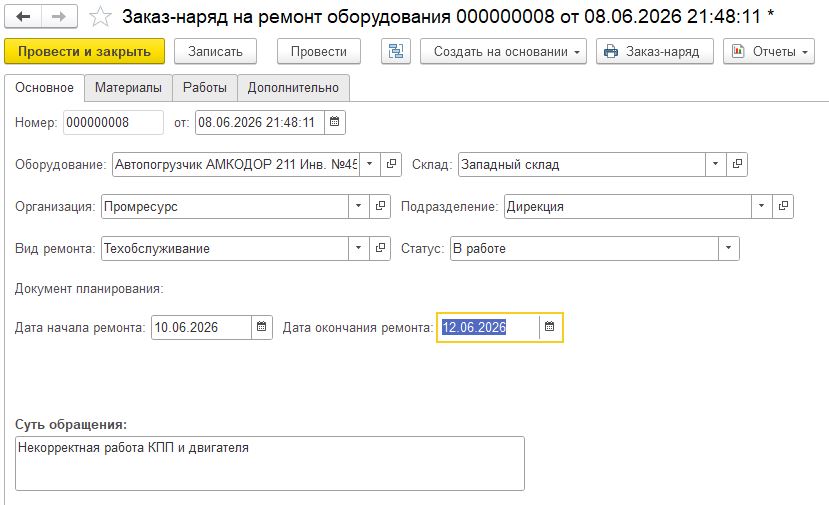Expand the Статус dropdown list
Image resolution: width=829 pixels, height=505 pixels.
pos(729,248)
